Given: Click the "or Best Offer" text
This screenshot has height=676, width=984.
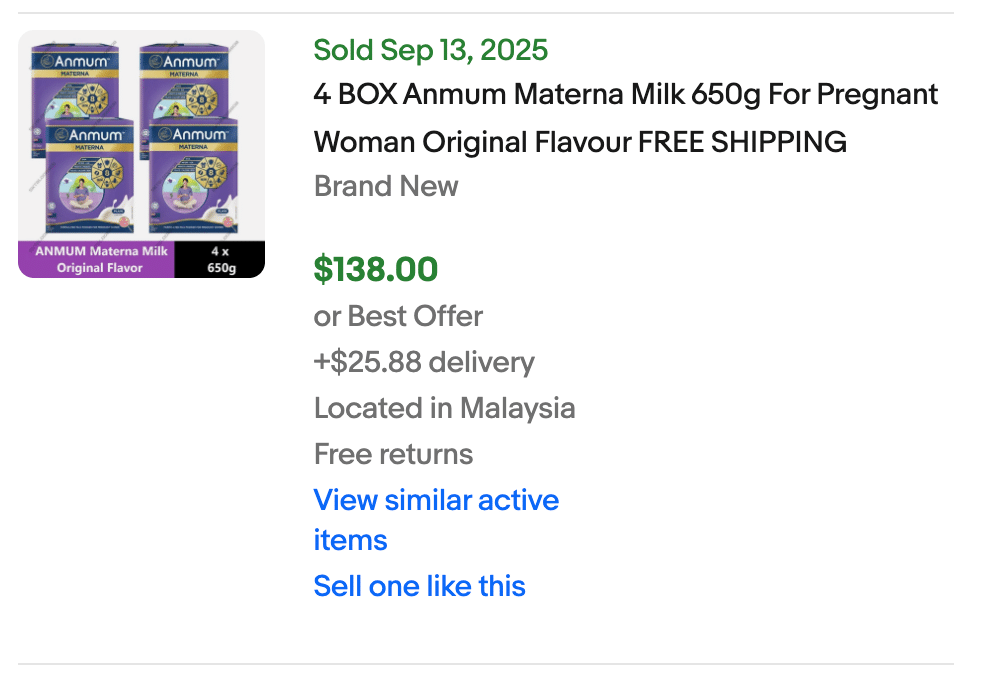Looking at the screenshot, I should point(398,316).
